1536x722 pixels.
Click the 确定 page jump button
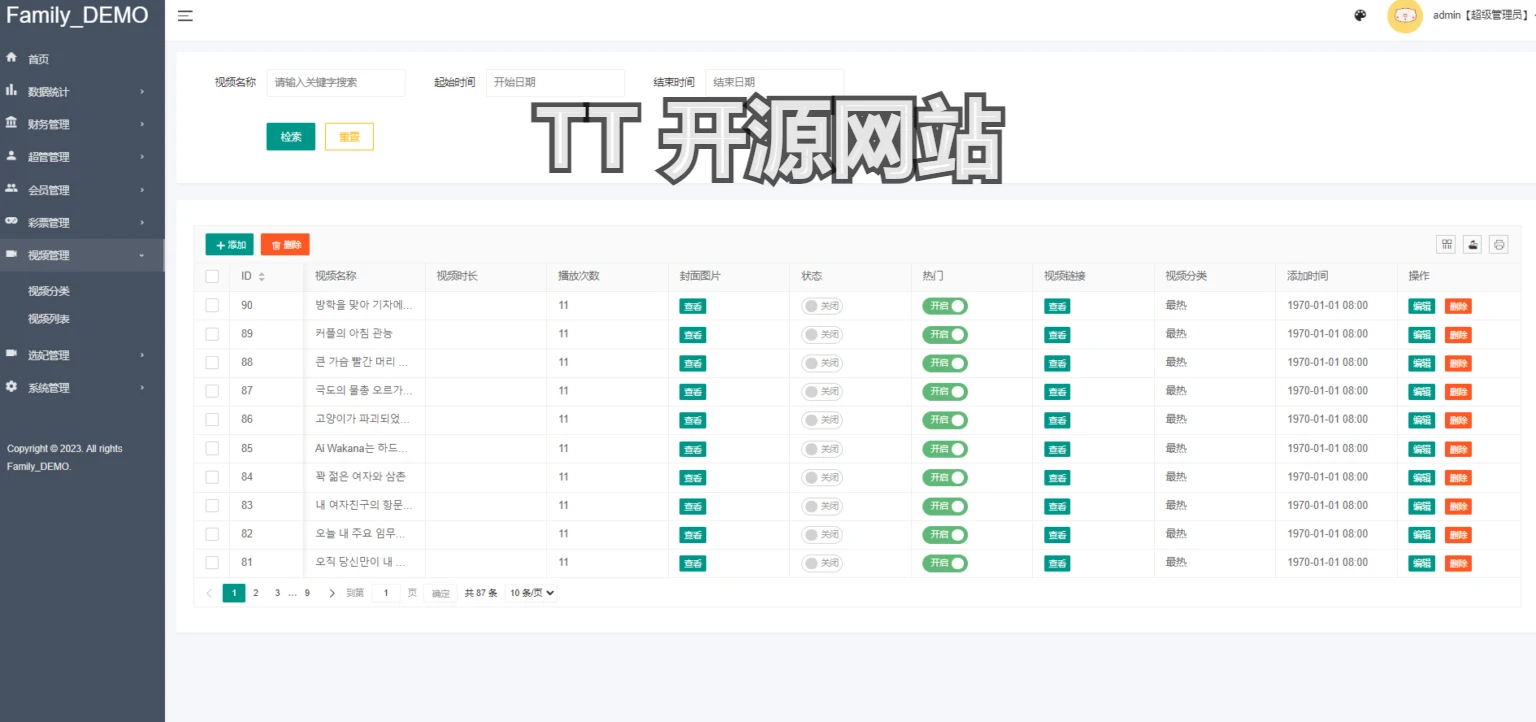click(x=441, y=593)
